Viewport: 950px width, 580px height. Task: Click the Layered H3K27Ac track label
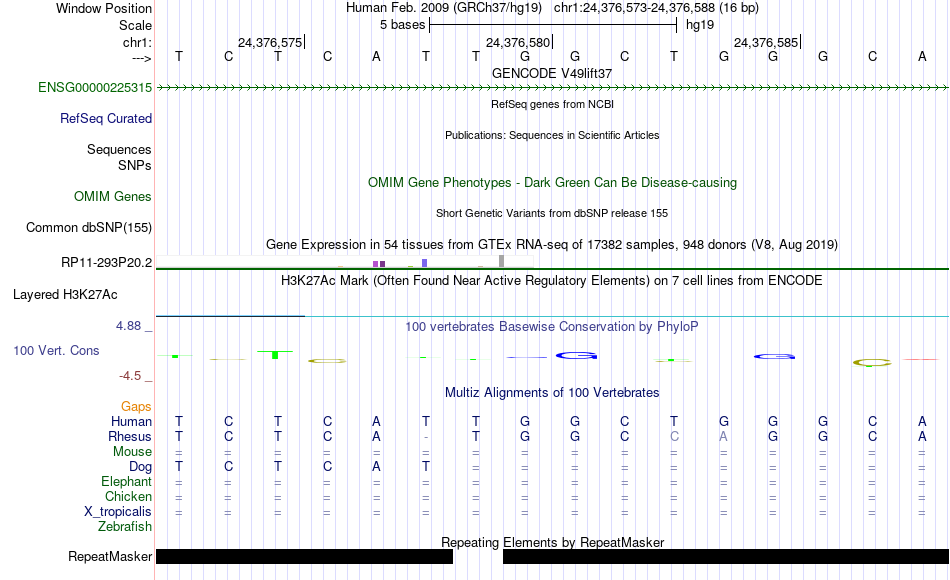click(x=65, y=295)
